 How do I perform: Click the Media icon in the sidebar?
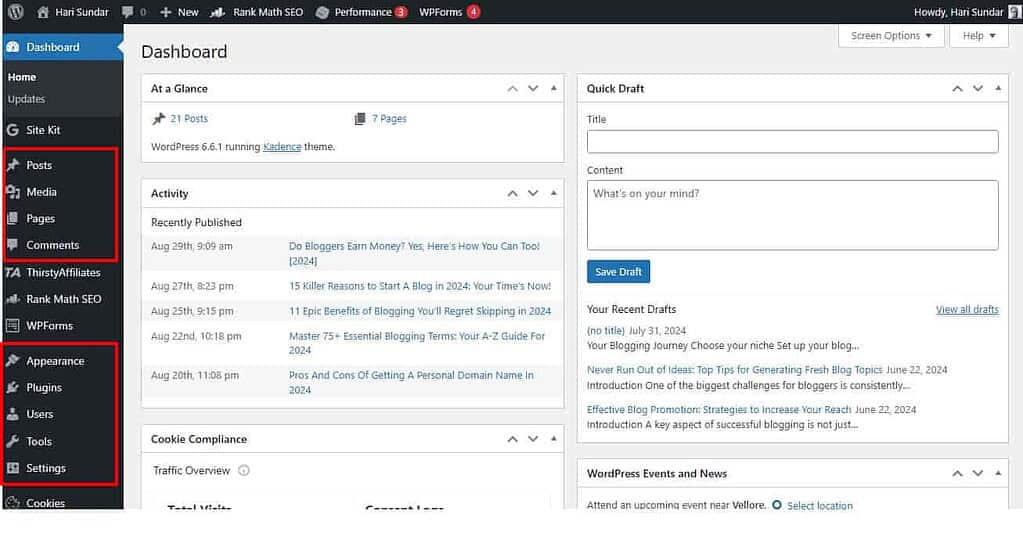pos(13,192)
